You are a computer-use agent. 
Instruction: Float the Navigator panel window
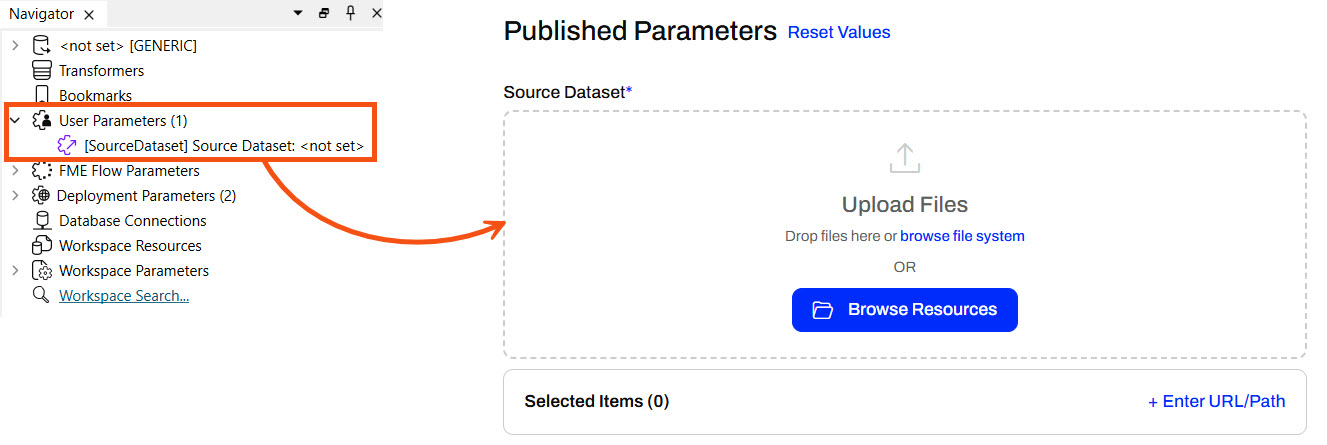click(x=323, y=13)
